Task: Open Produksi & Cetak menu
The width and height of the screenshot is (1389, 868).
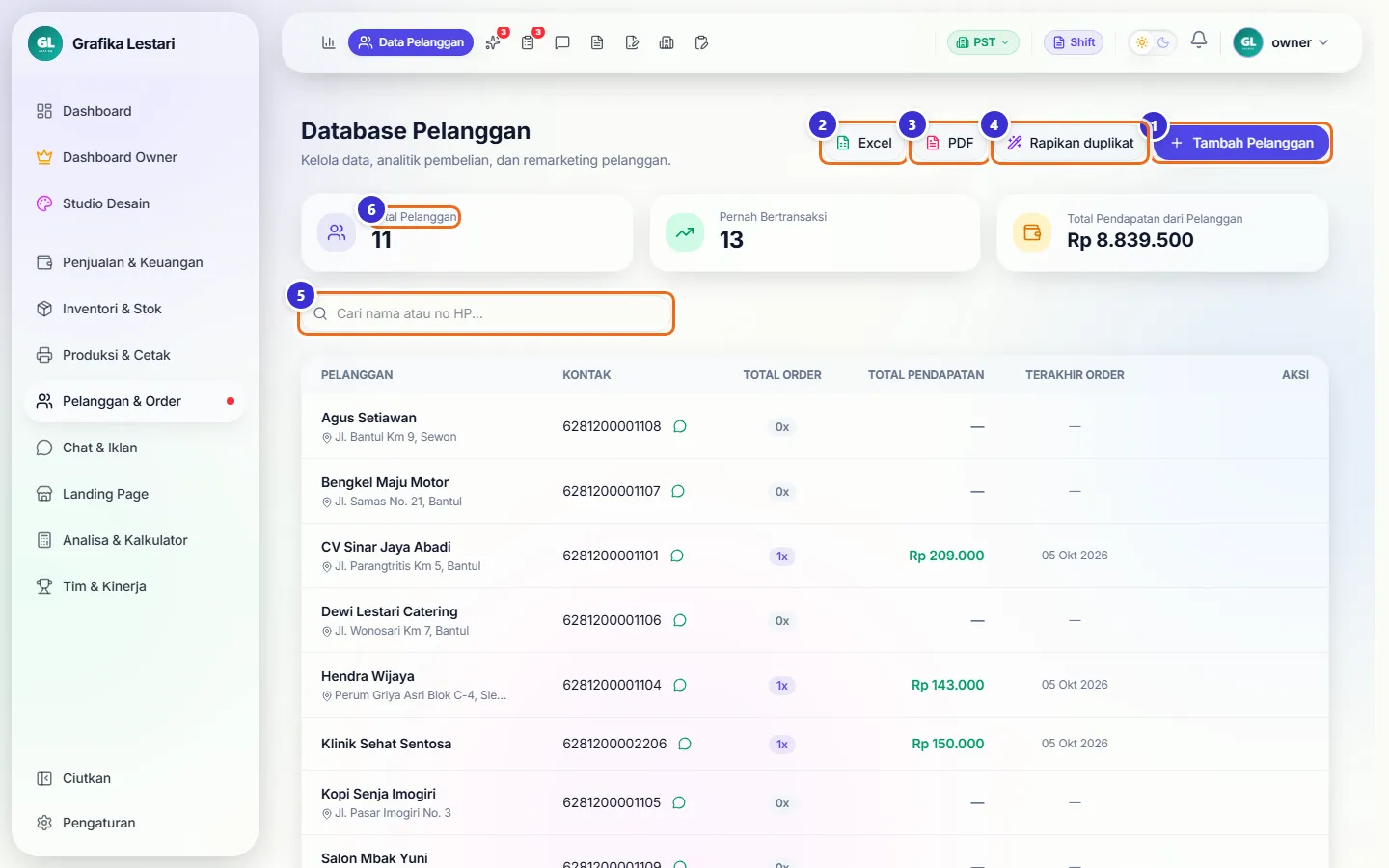Action: 135,355
